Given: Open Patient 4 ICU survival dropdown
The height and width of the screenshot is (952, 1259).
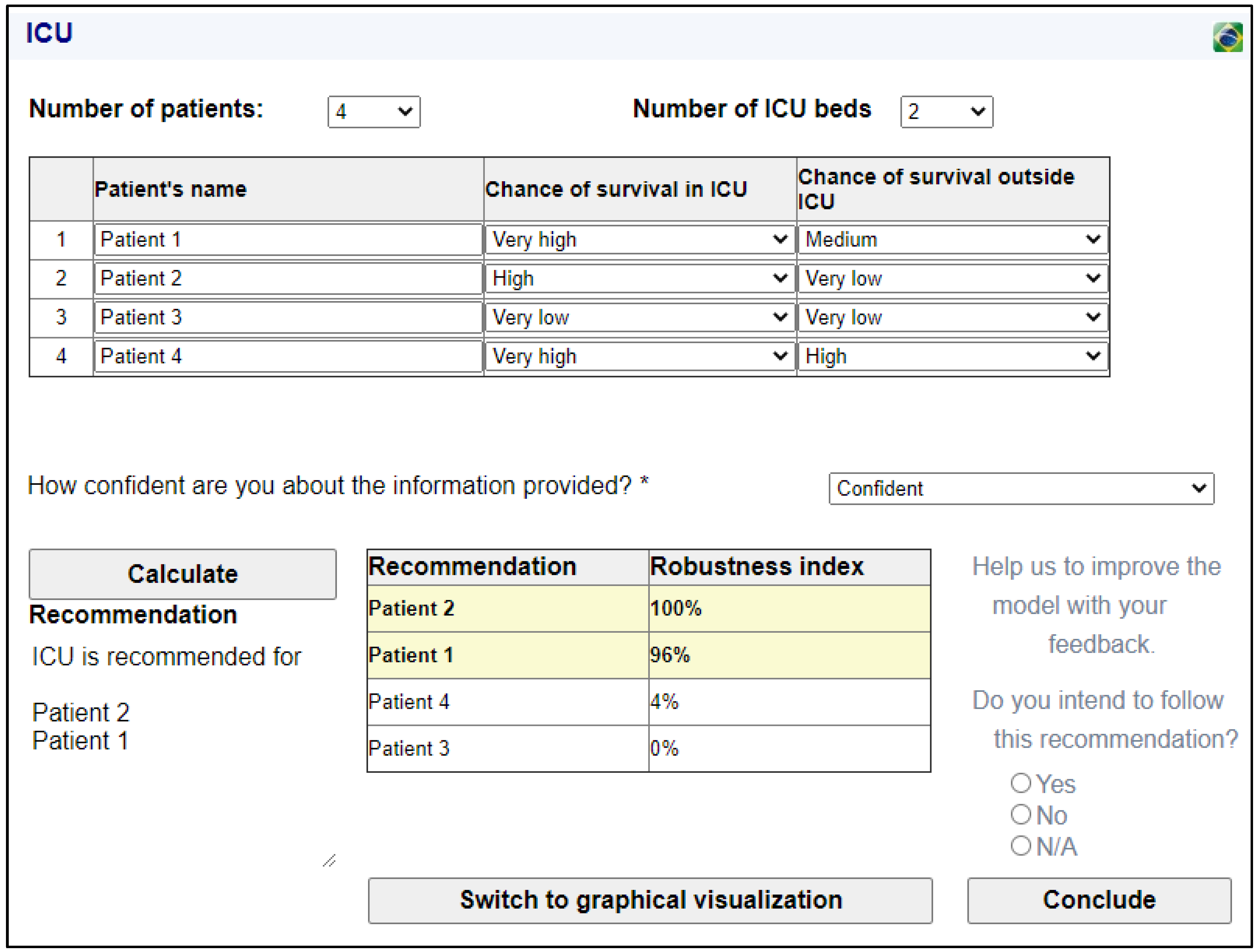Looking at the screenshot, I should [640, 356].
